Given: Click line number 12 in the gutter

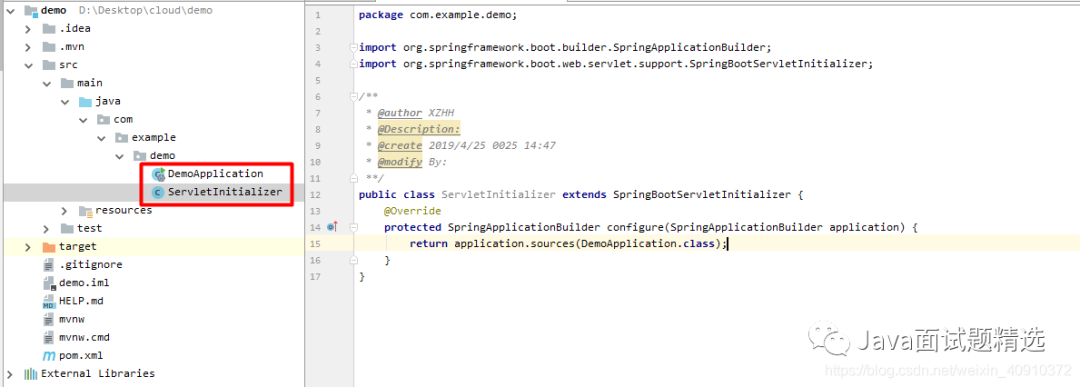Looking at the screenshot, I should (315, 195).
